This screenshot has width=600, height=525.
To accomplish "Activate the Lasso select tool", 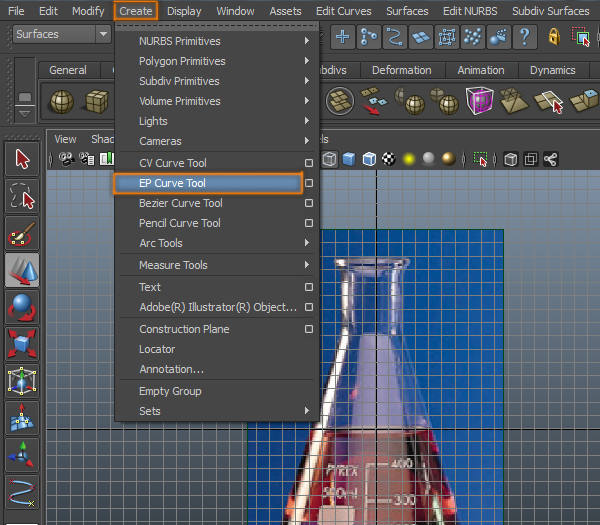I will click(x=22, y=196).
